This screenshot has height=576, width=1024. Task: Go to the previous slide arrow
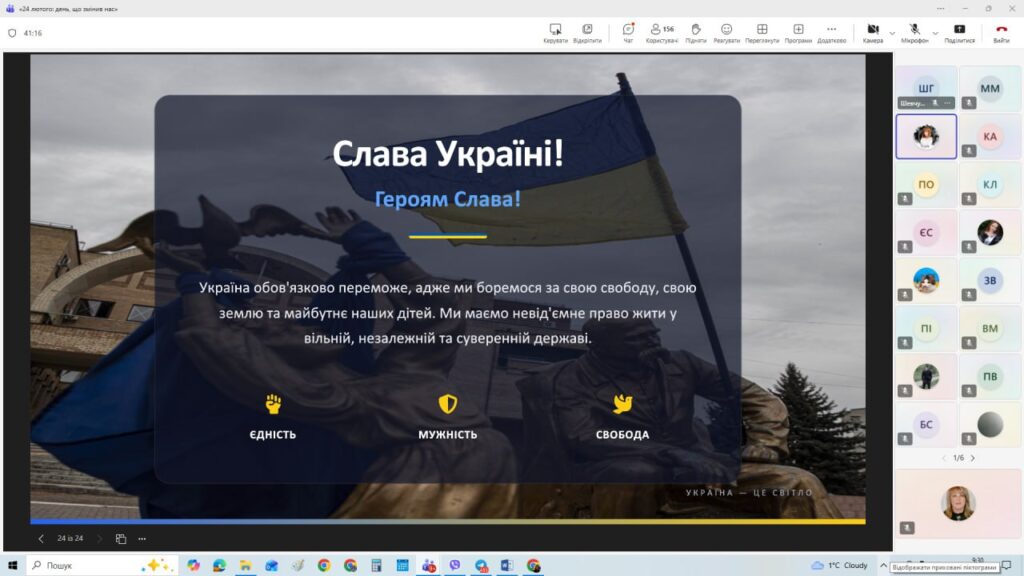[41, 538]
